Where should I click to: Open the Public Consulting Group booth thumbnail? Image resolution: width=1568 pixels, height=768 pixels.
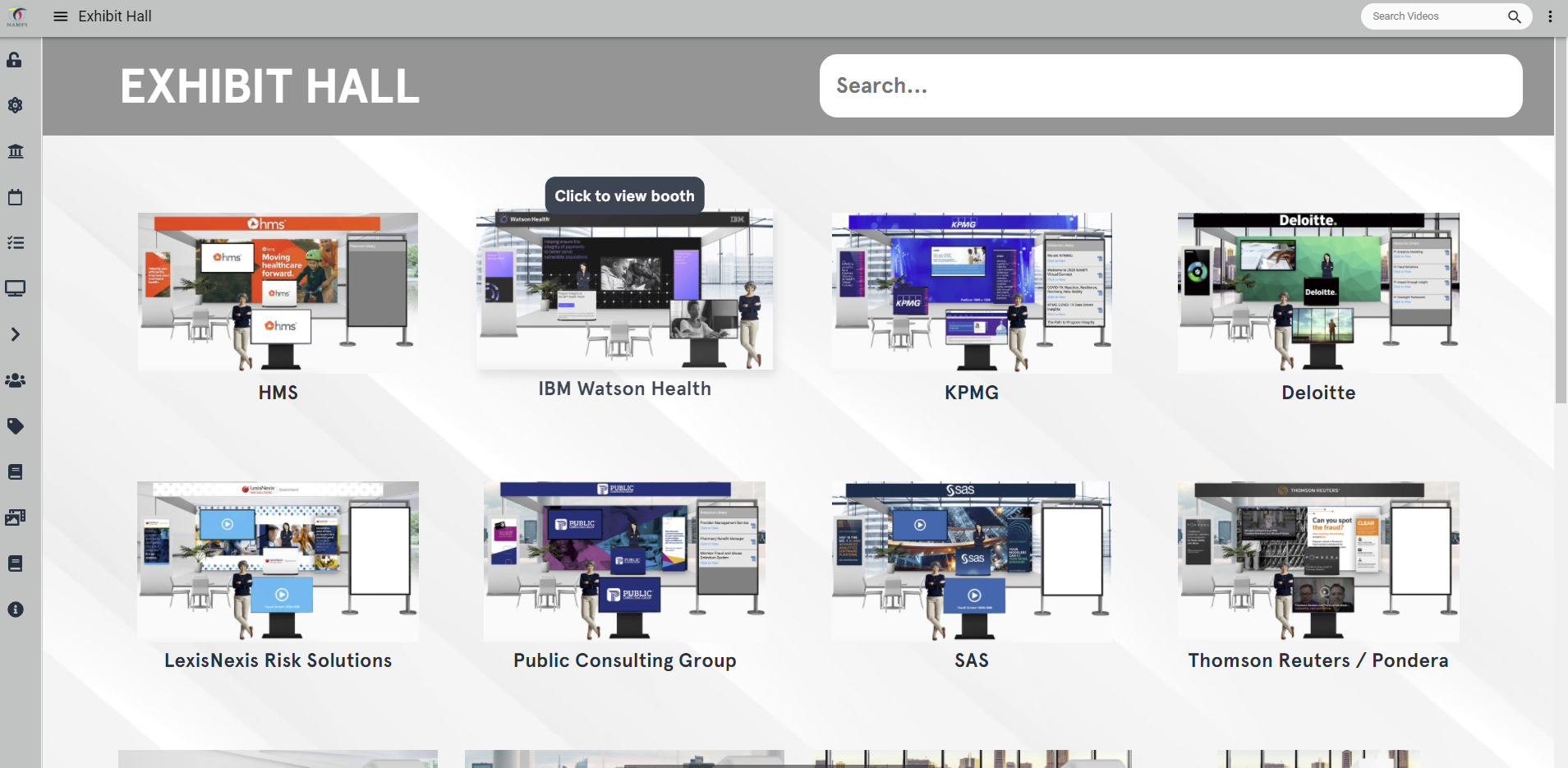coord(624,561)
